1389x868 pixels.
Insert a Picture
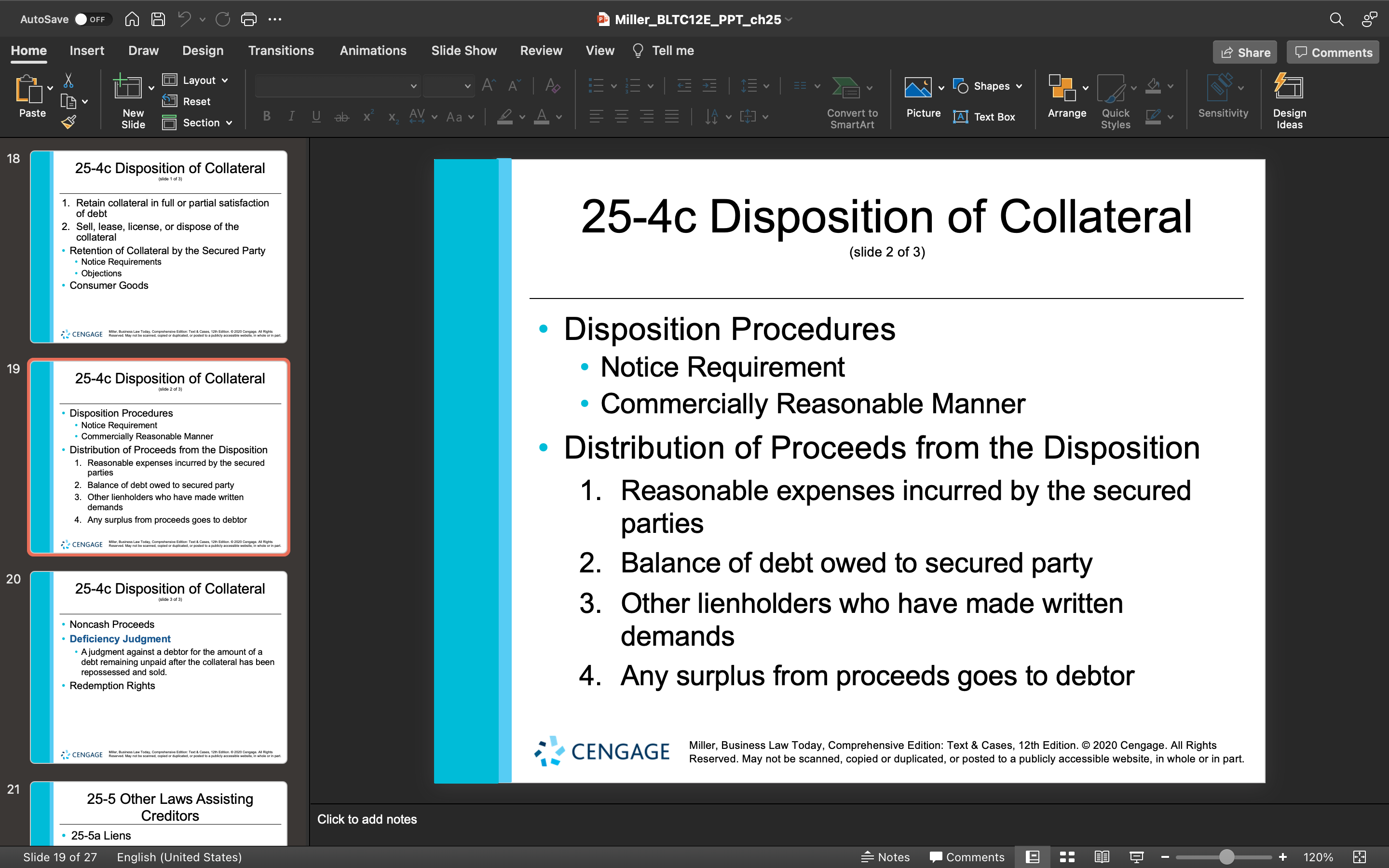[x=923, y=96]
